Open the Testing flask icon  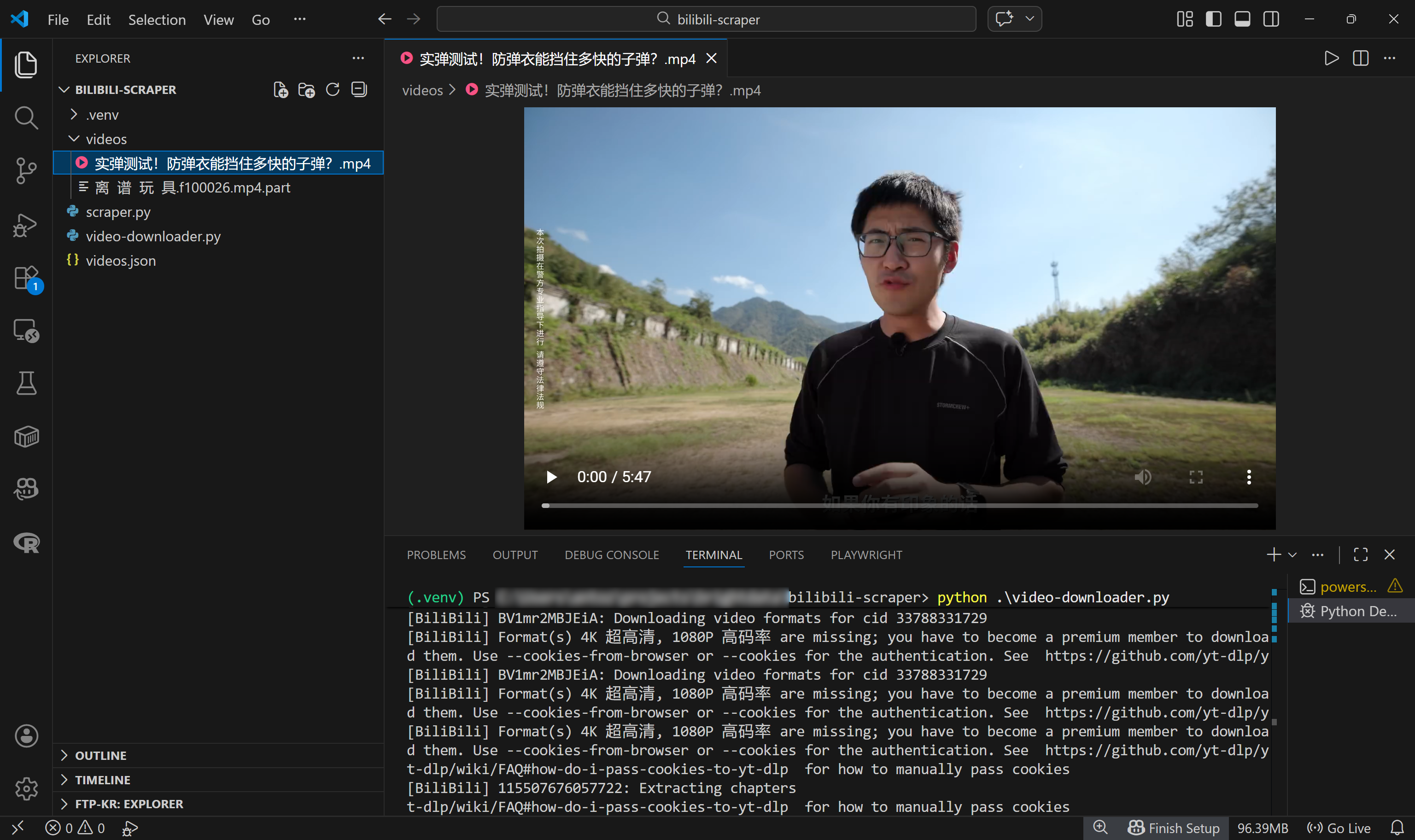(26, 383)
